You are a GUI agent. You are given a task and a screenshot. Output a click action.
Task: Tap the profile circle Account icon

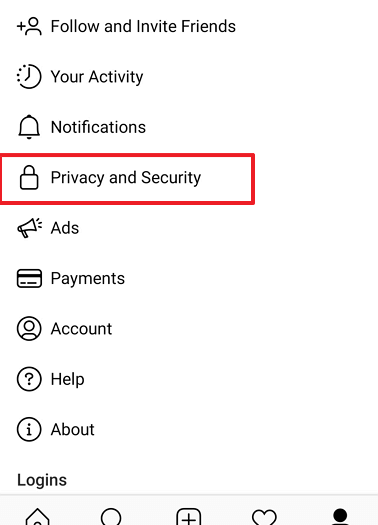pos(29,328)
